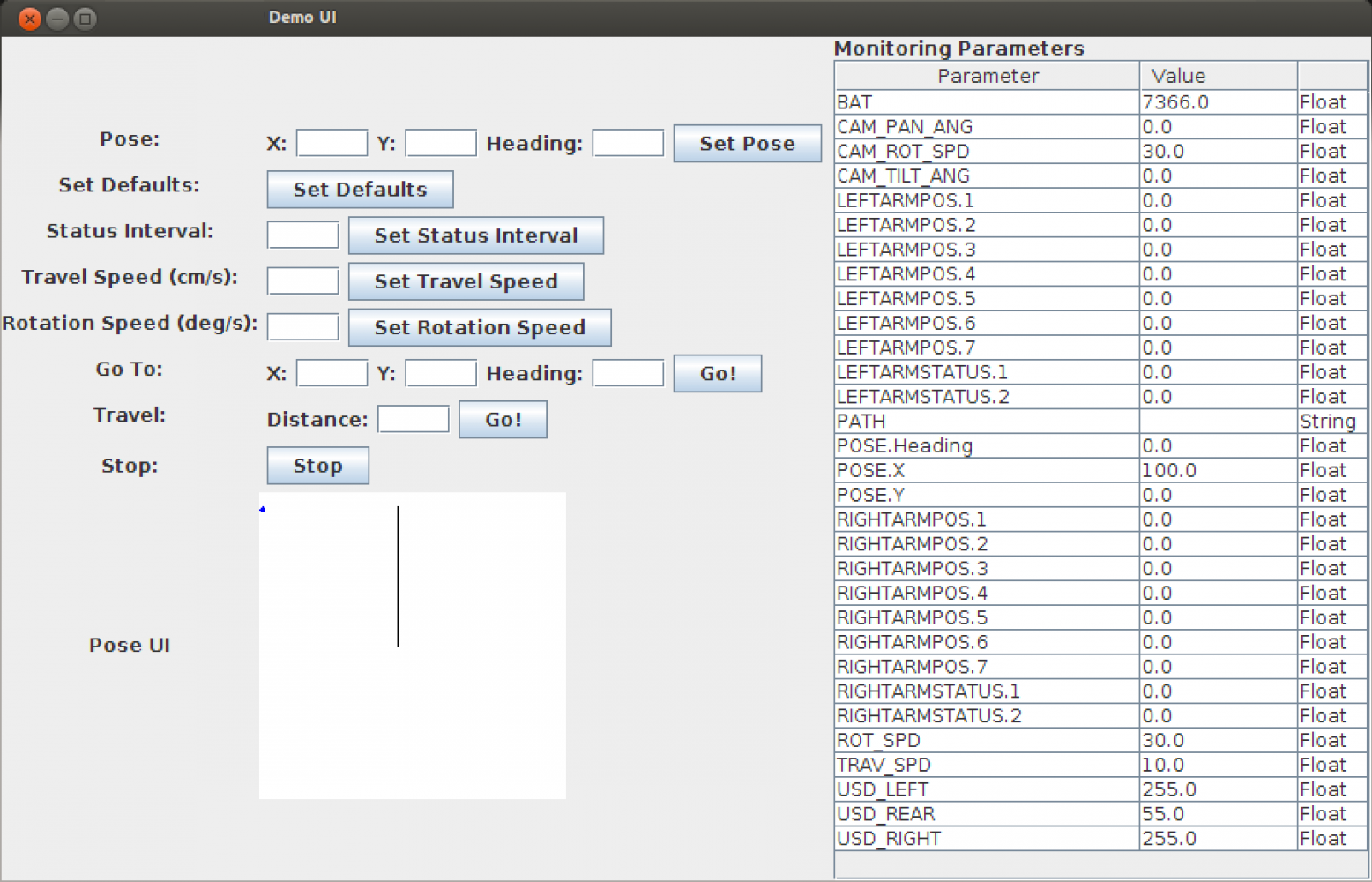Click the Travel Speed input box
Screen dimensions: 1372x882
coord(302,281)
